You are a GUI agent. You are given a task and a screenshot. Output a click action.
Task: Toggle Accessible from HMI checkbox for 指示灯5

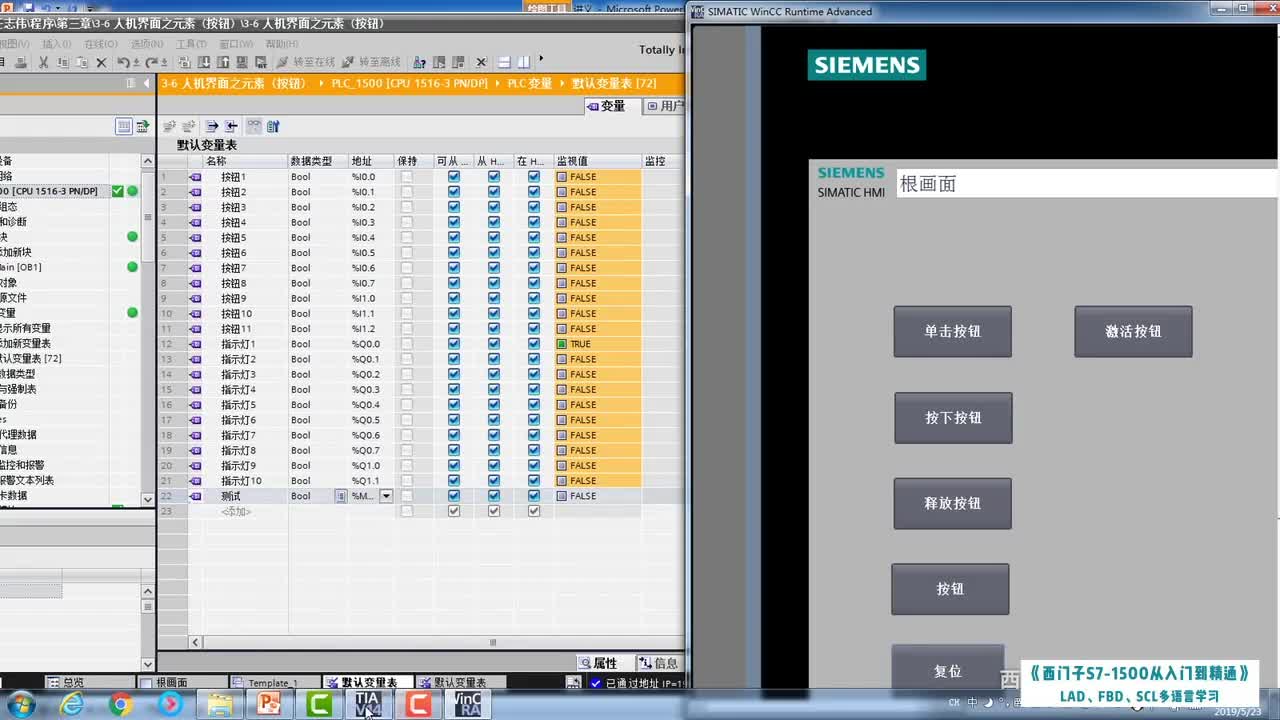(x=454, y=405)
